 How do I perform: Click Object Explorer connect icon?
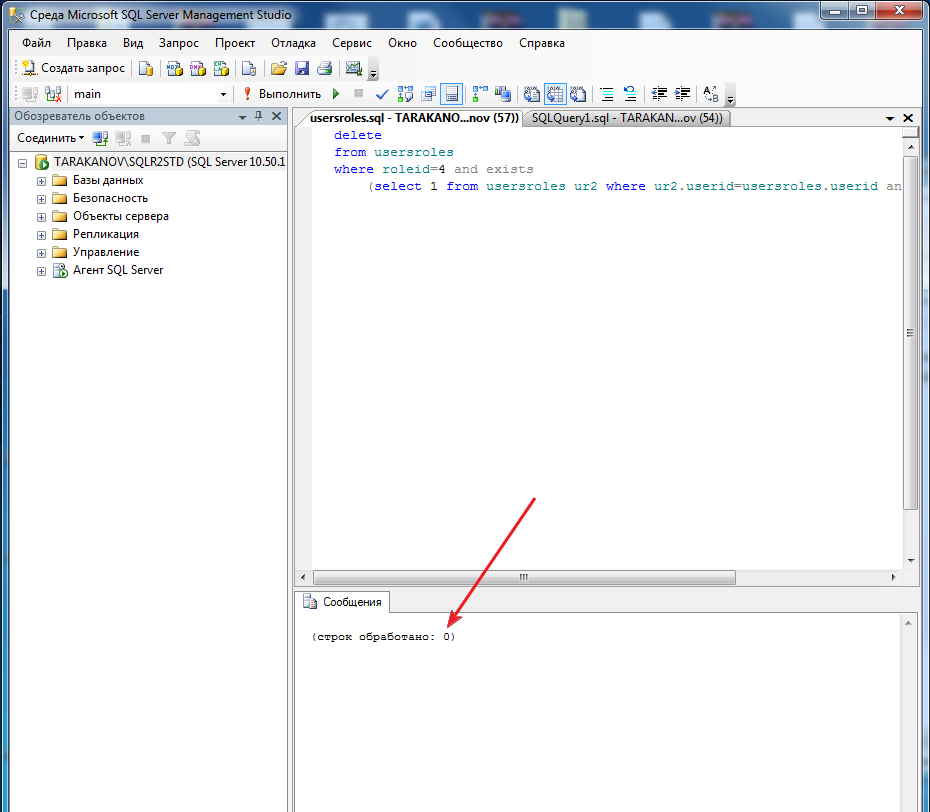tap(100, 138)
